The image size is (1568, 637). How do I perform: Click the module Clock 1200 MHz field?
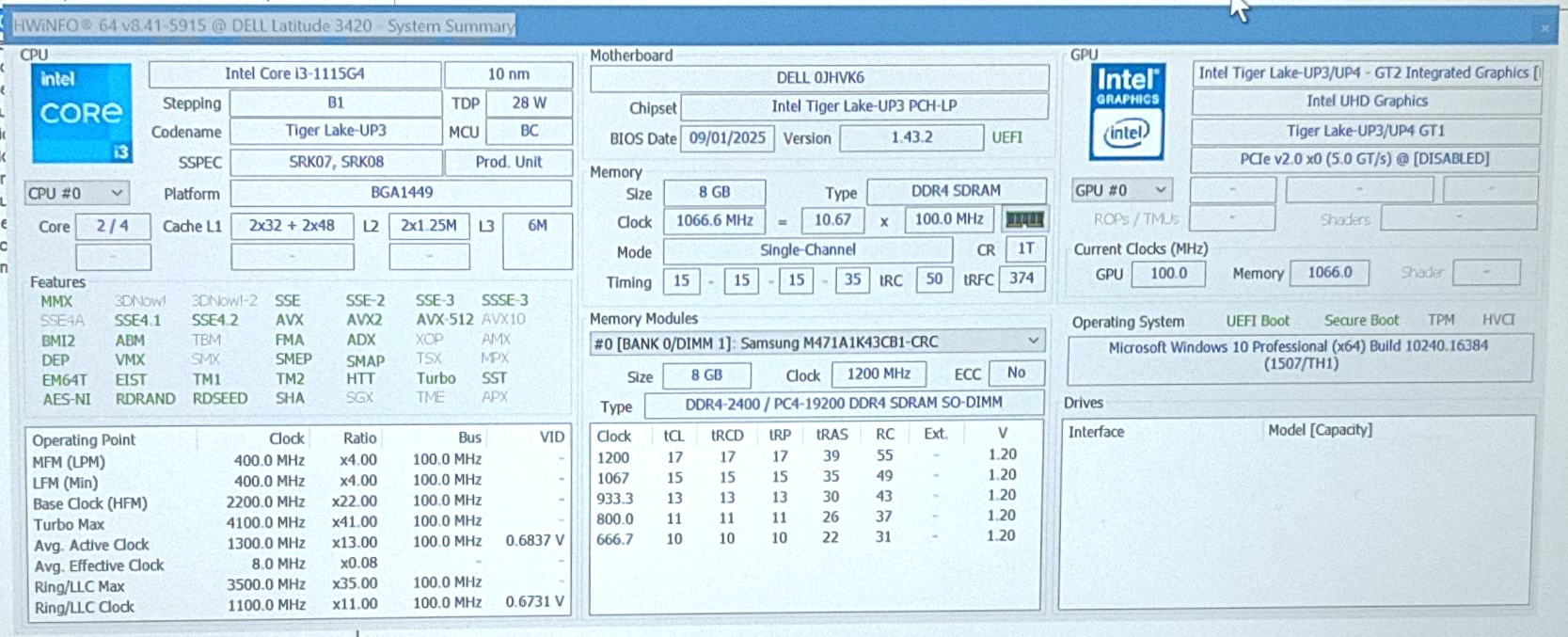tap(879, 374)
